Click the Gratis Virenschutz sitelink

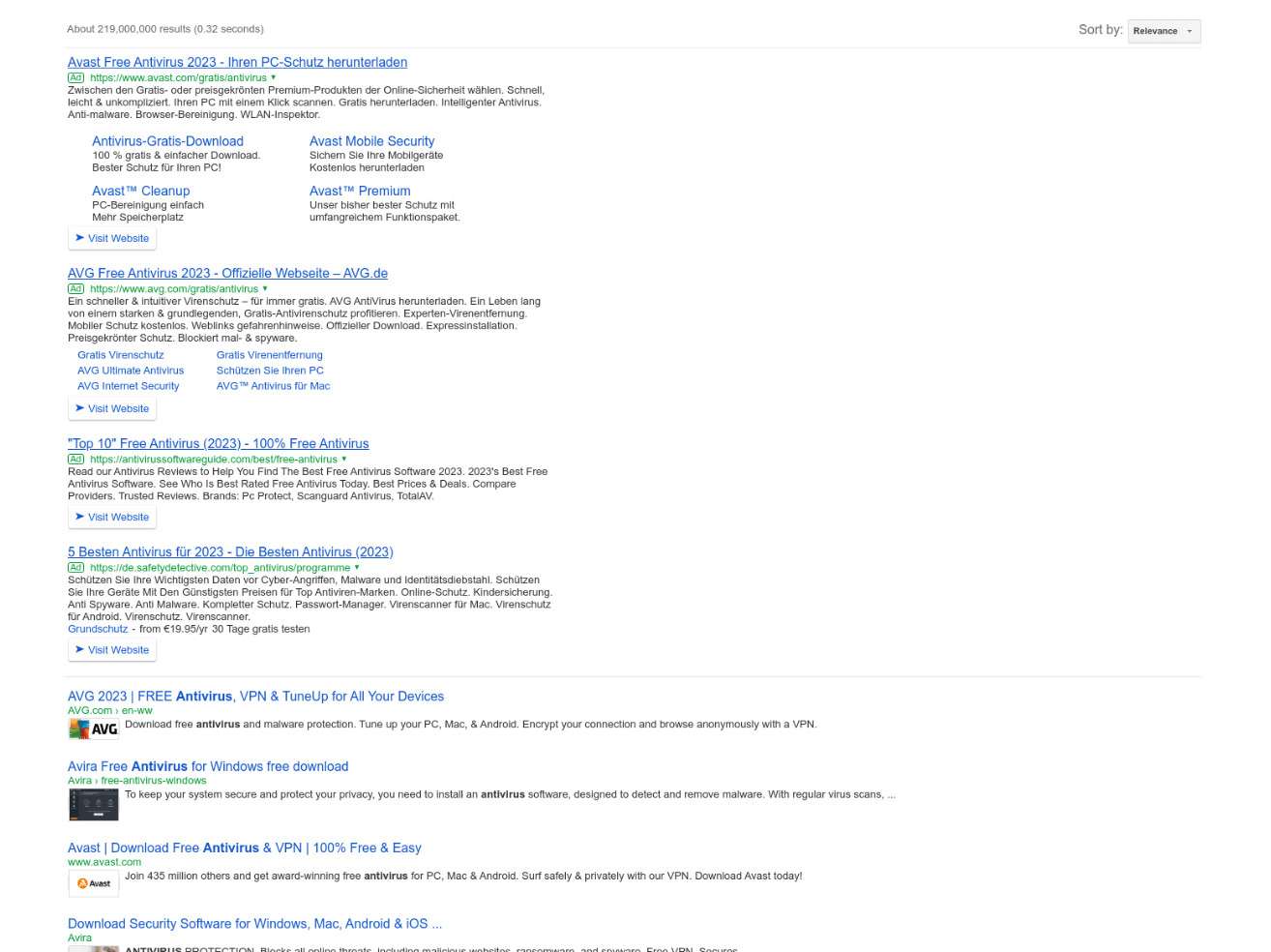(x=120, y=355)
